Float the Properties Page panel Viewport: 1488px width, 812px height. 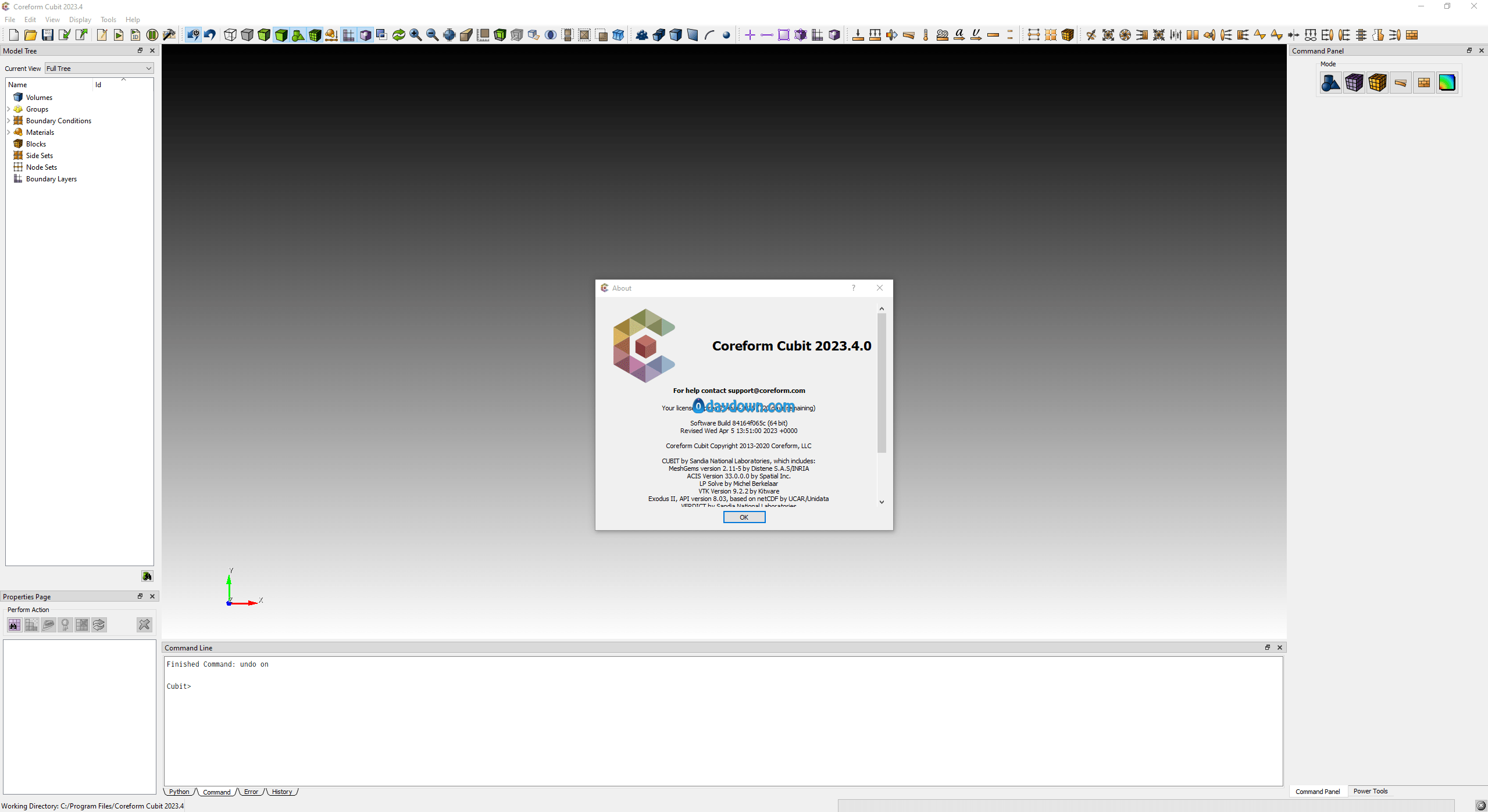tap(140, 596)
